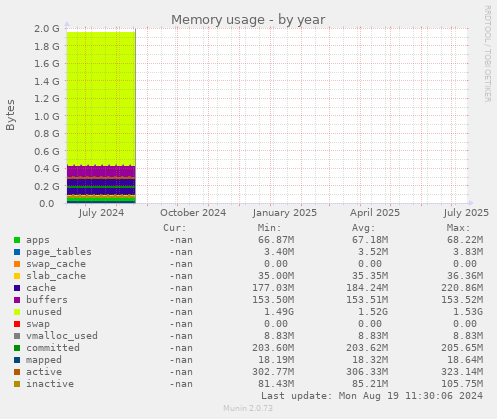Click the 'July 2025' x-axis label
The image size is (497, 419).
click(466, 213)
